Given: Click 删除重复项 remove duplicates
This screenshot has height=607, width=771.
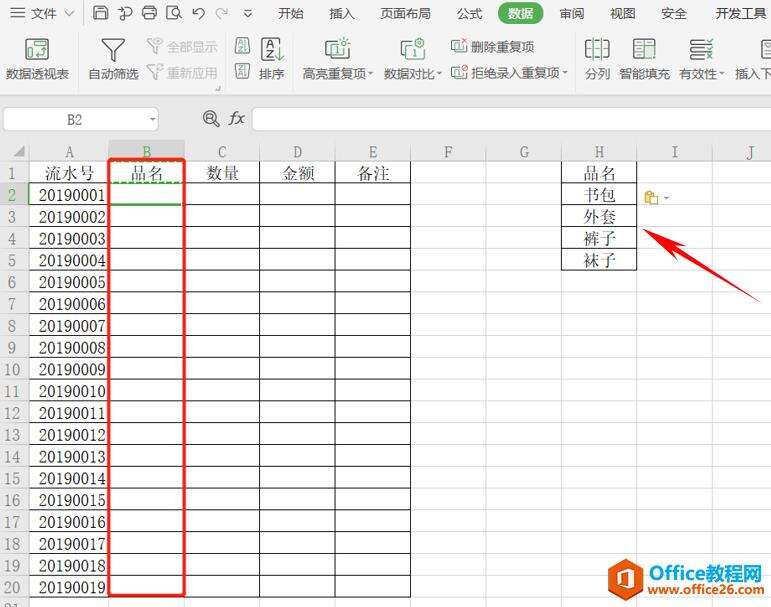Looking at the screenshot, I should (492, 47).
